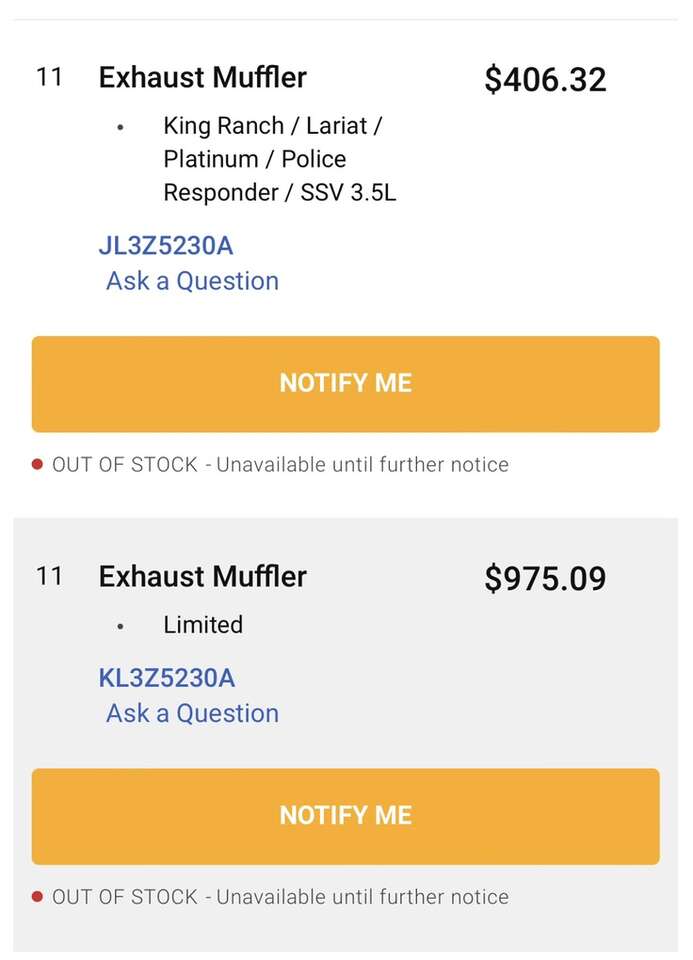Click bullet point before King Ranch text
Image resolution: width=693 pixels, height=960 pixels.
pos(120,128)
